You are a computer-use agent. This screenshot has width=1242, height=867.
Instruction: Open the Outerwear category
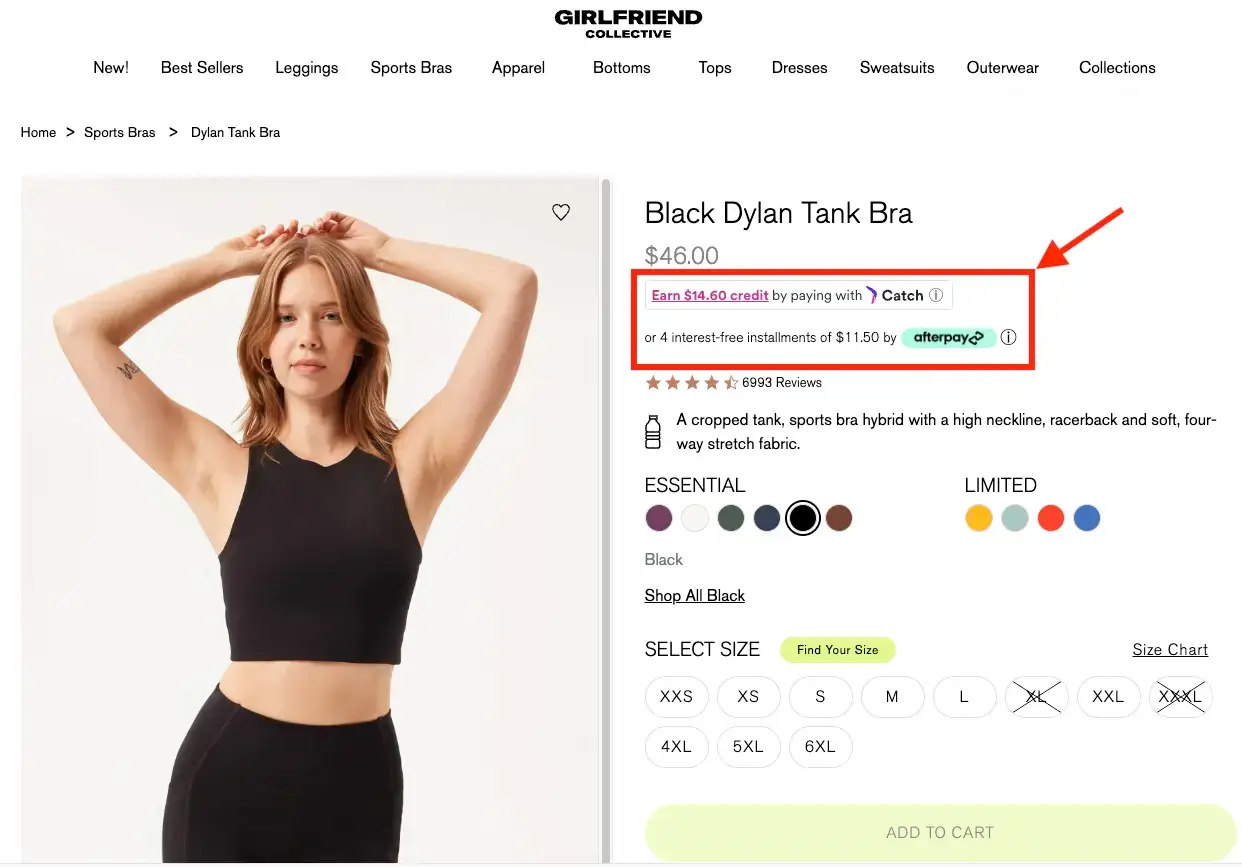click(1002, 67)
